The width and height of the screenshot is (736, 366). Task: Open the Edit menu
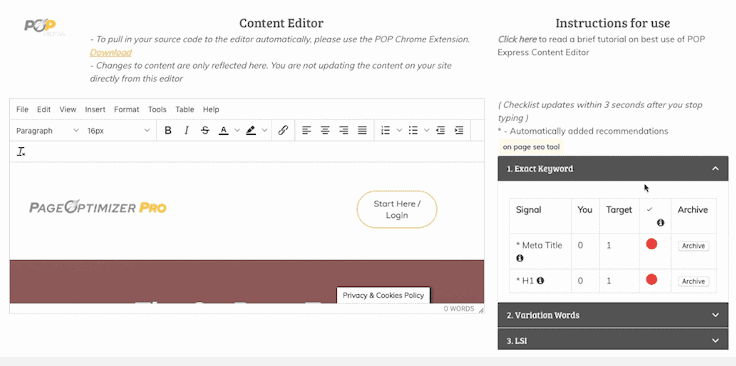[x=44, y=109]
